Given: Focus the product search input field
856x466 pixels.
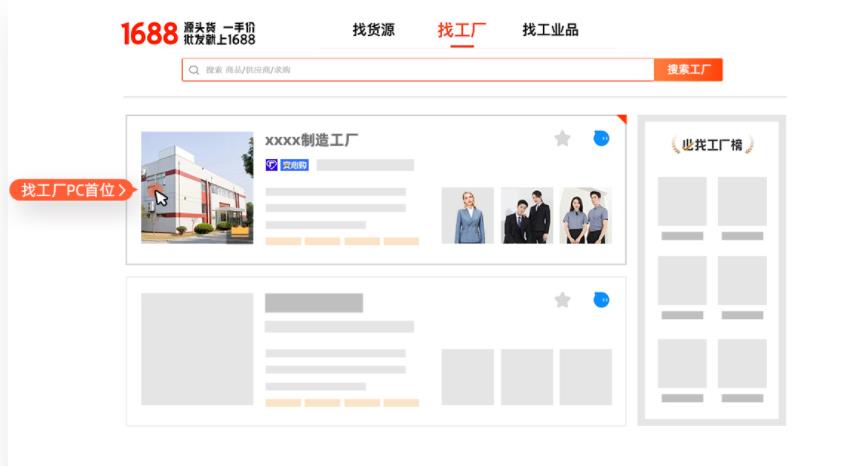Looking at the screenshot, I should point(420,70).
